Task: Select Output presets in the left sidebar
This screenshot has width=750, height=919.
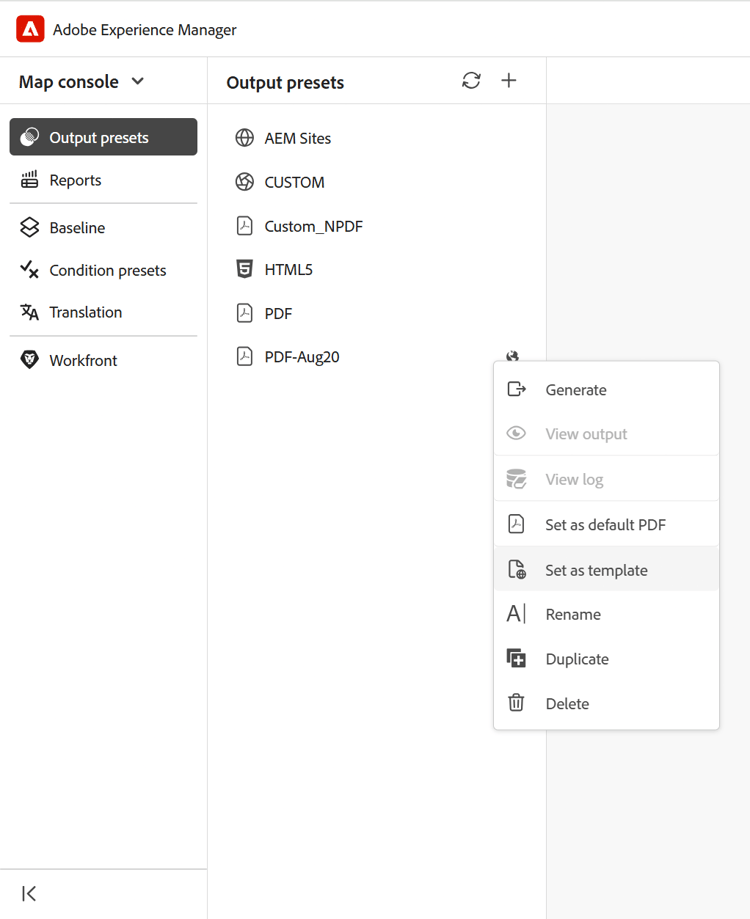Action: click(x=103, y=137)
